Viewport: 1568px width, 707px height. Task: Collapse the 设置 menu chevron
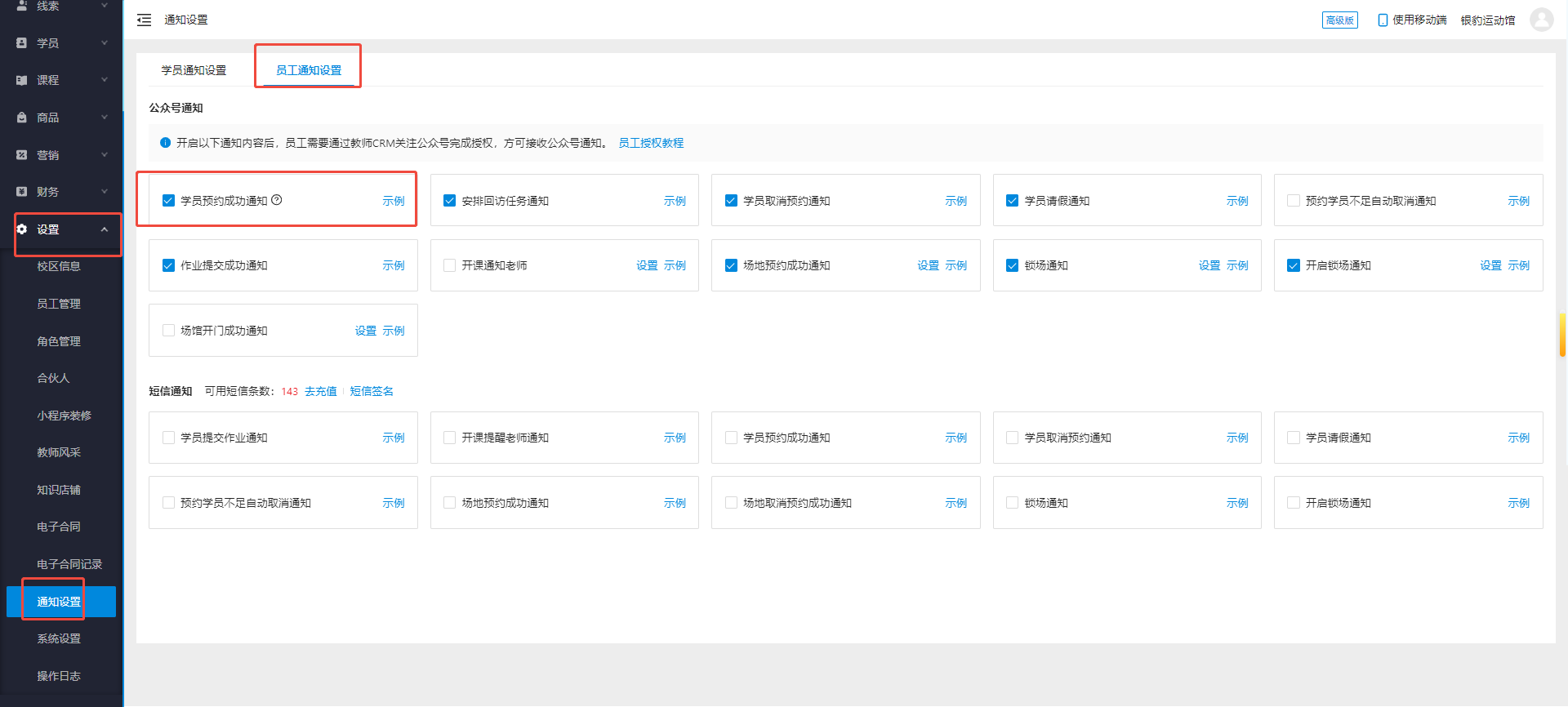105,229
